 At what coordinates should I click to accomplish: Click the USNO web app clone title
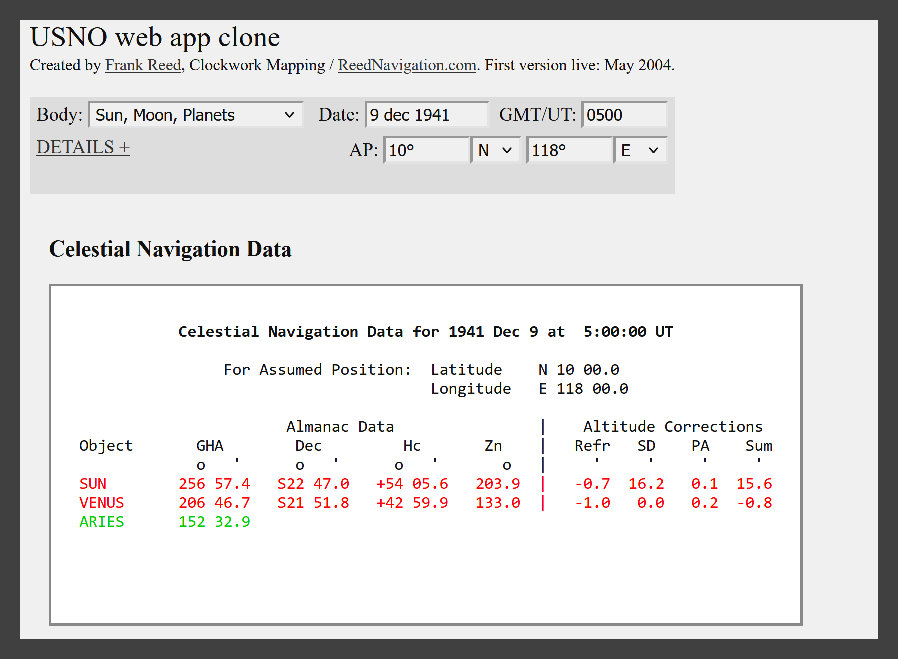(155, 38)
